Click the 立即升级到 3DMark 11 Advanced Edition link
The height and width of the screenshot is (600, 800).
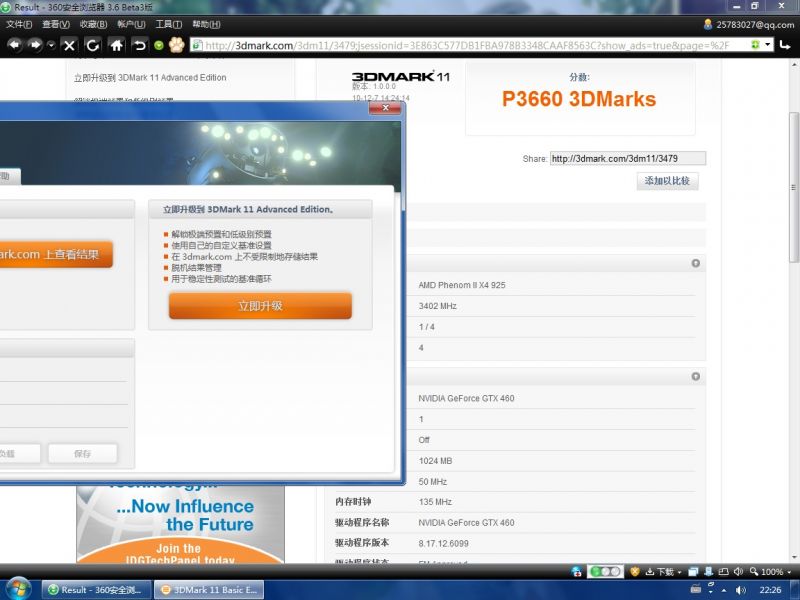pos(150,78)
